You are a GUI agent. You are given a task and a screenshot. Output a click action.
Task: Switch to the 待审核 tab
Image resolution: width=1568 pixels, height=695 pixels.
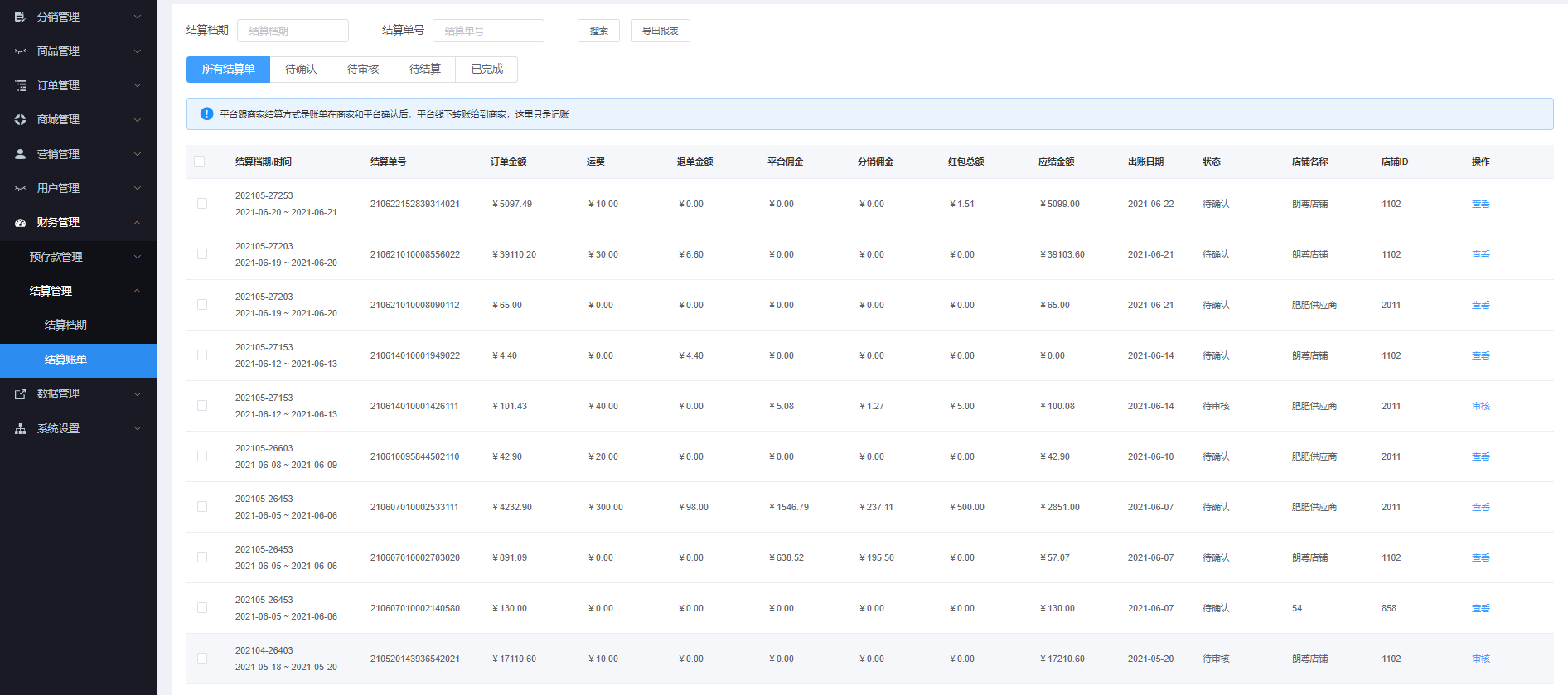click(x=363, y=70)
